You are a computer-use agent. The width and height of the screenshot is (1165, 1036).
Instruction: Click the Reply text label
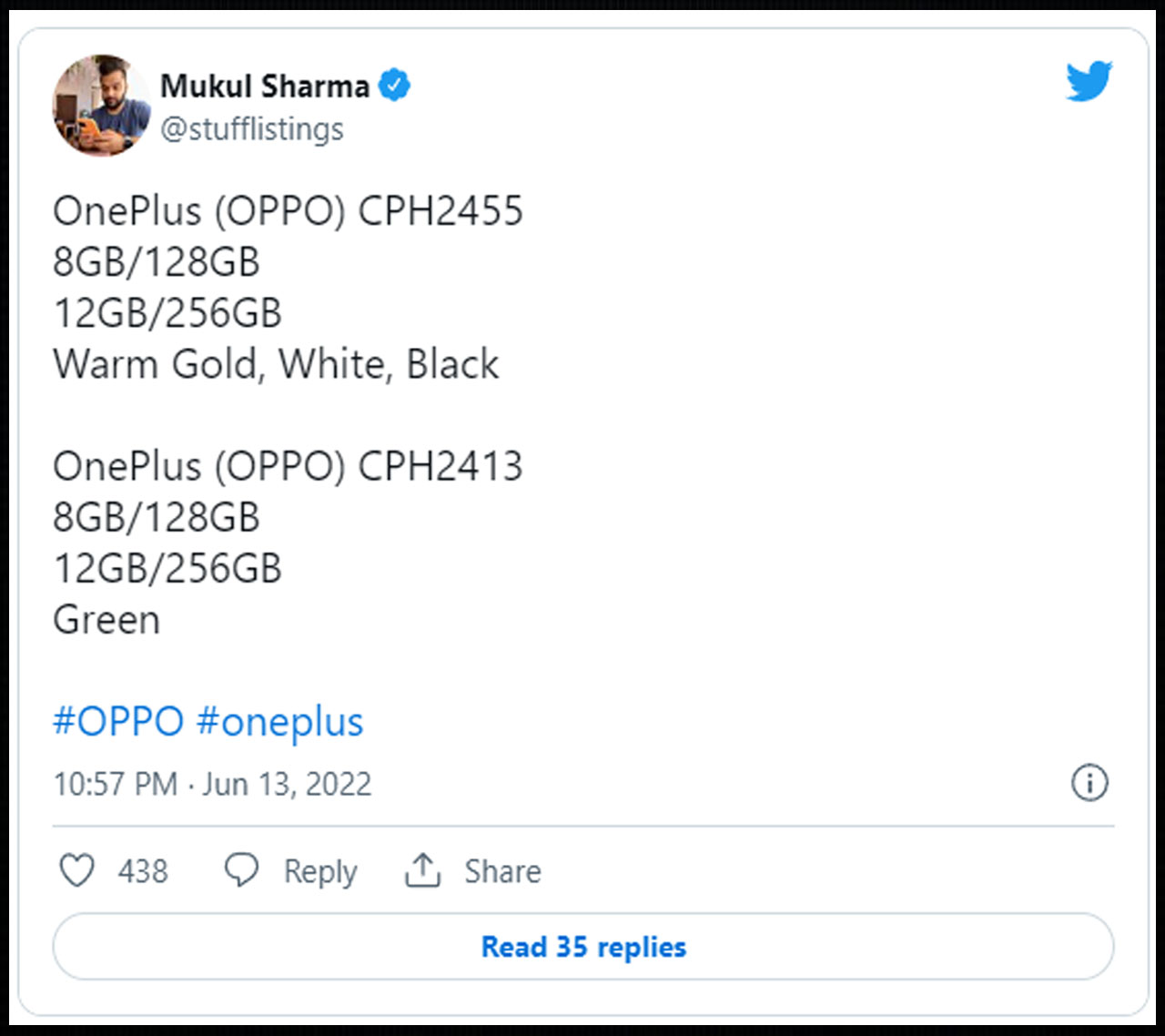point(320,871)
